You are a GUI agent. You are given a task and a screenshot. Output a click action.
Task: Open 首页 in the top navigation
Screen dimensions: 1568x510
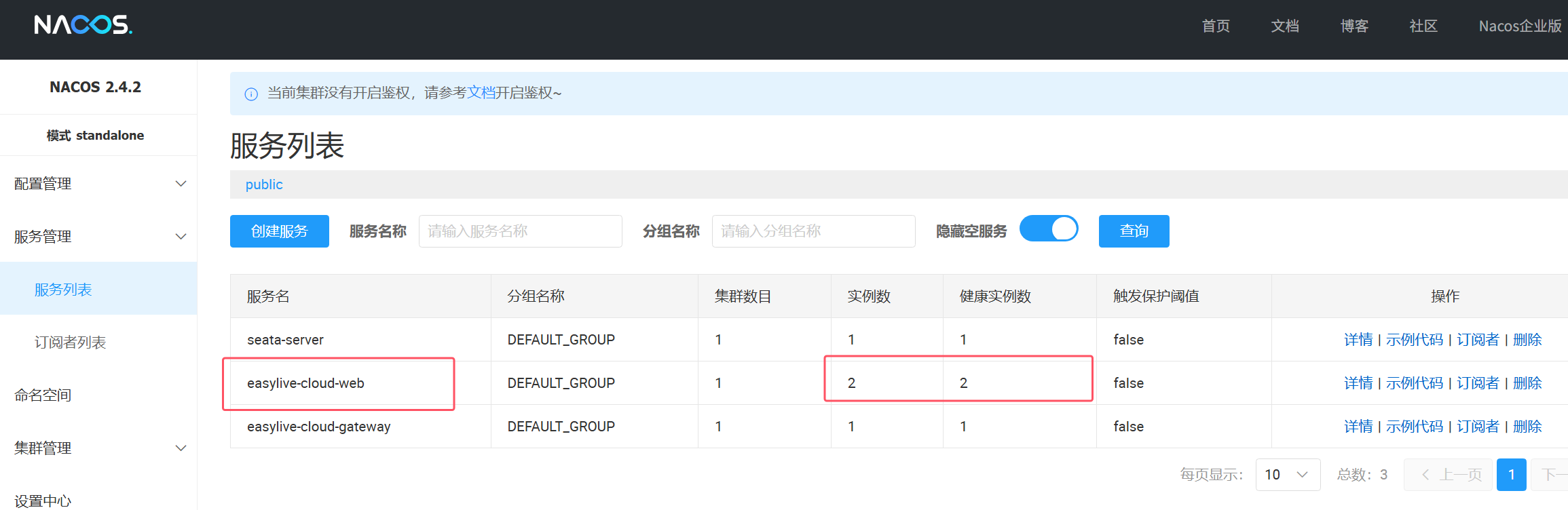pyautogui.click(x=1216, y=26)
